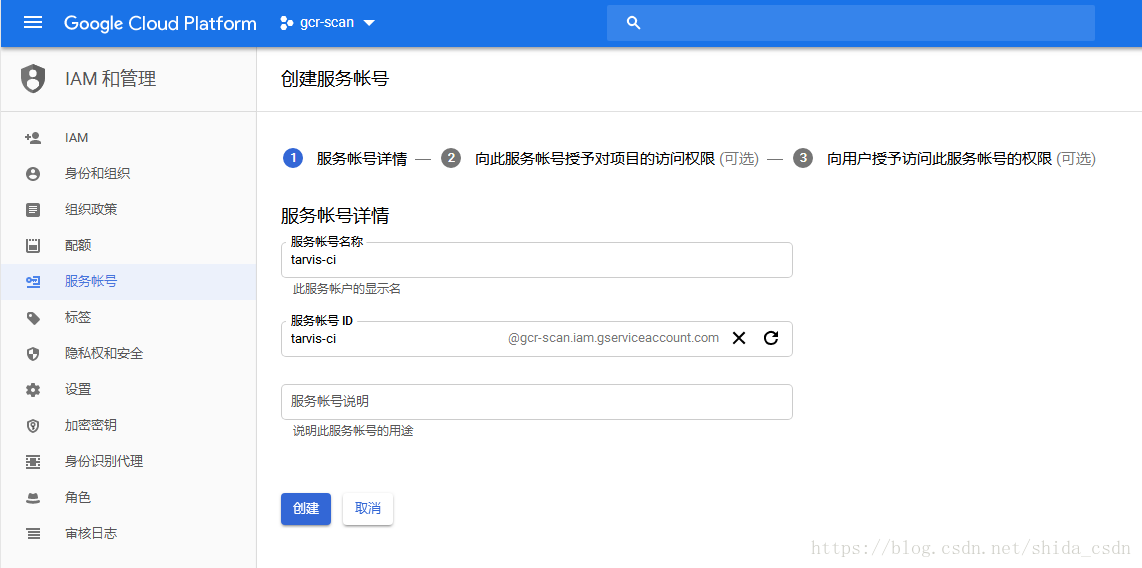
Task: Click the IAM 和管理 header title
Action: click(111, 79)
